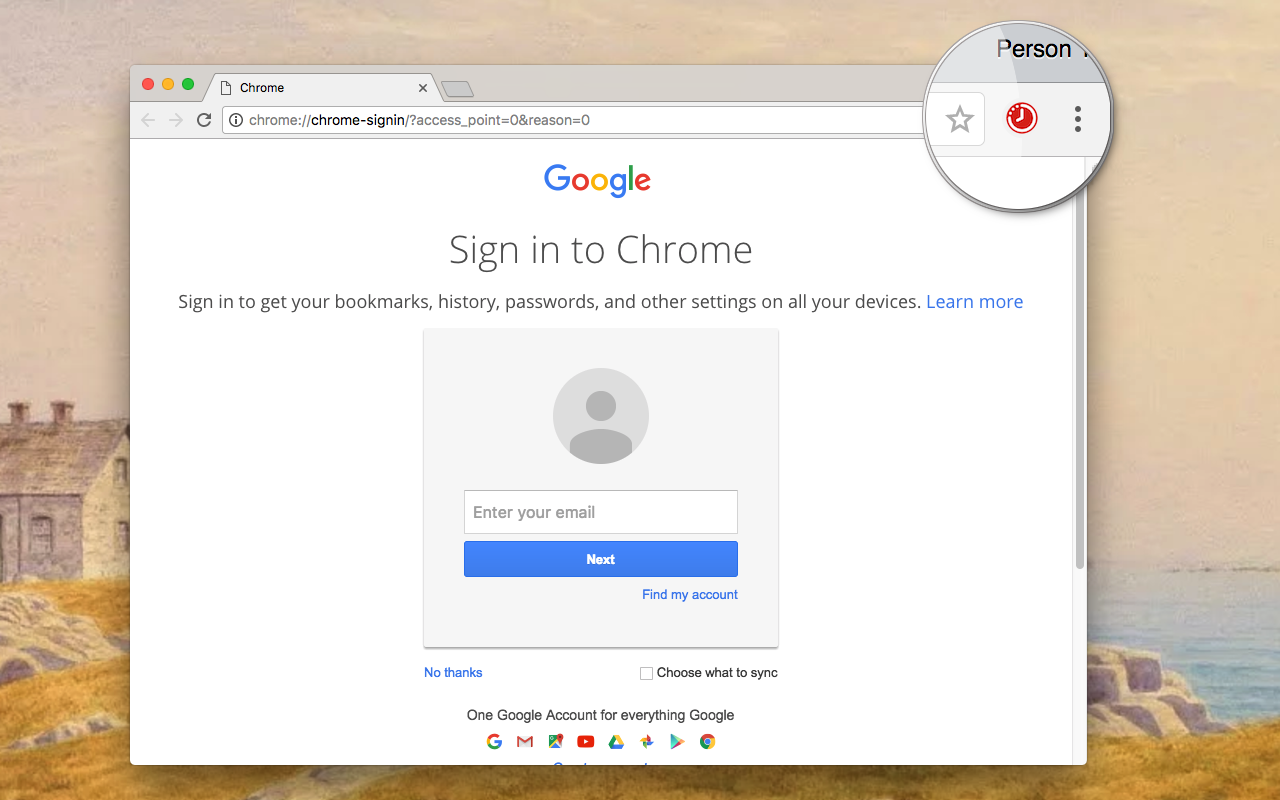This screenshot has height=800, width=1280.
Task: Click the Google Maps icon
Action: pyautogui.click(x=555, y=741)
